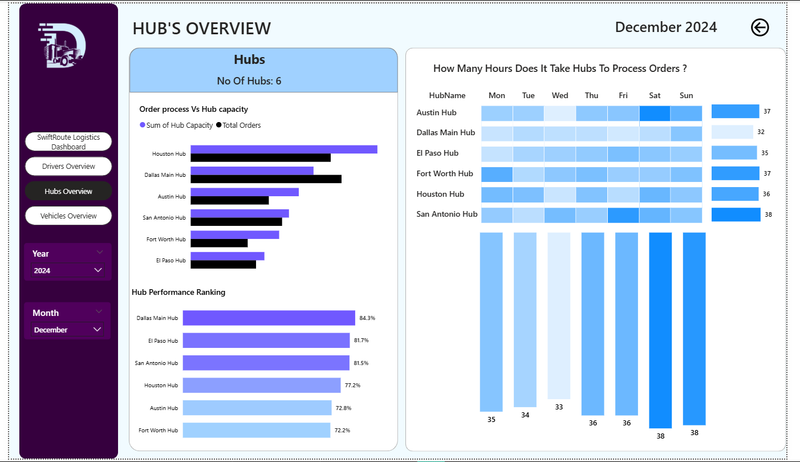Click Fort Worth Hub Monday heatmap cell
Image resolution: width=800 pixels, height=462 pixels.
(x=496, y=174)
